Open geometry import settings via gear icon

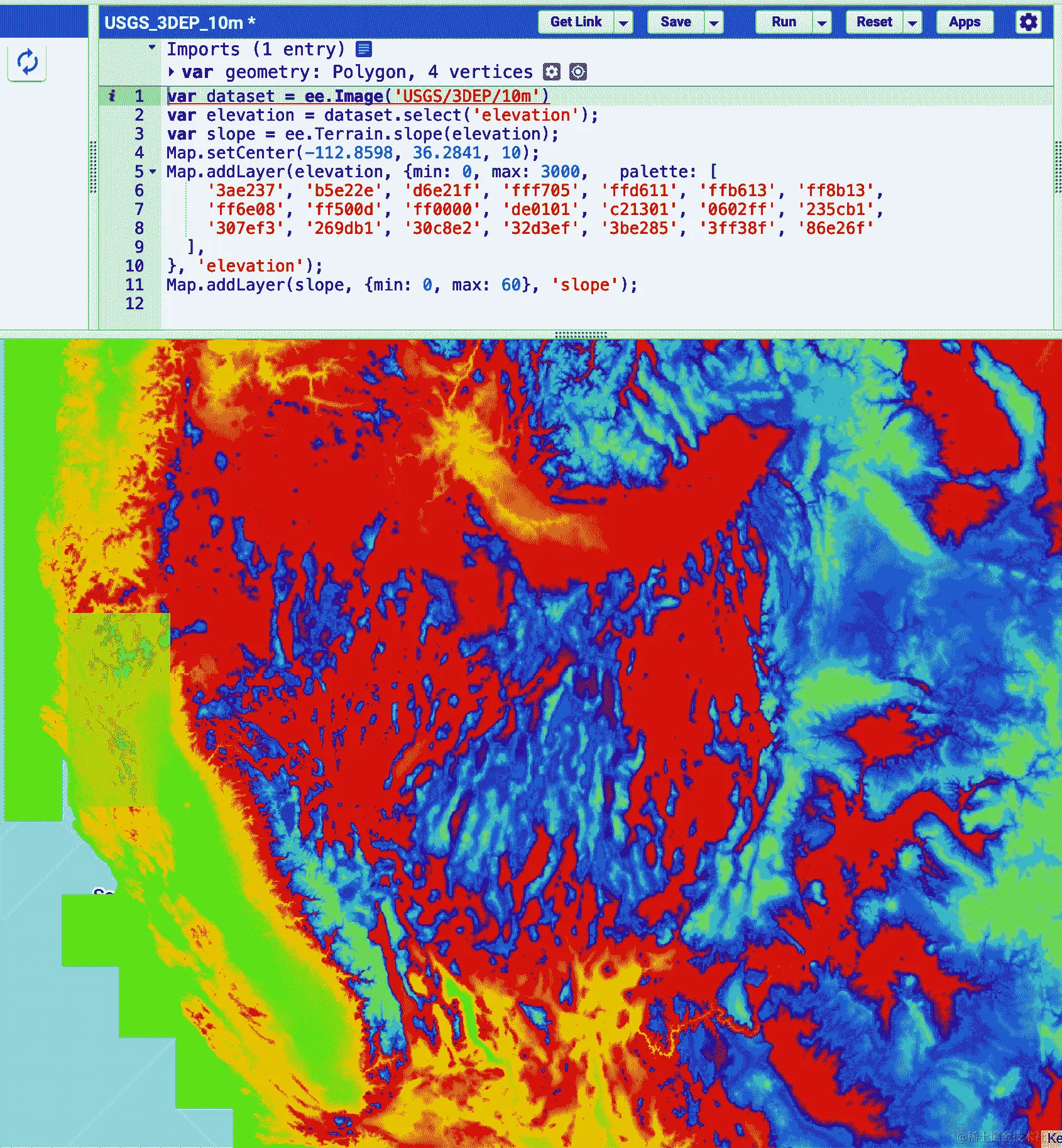tap(552, 72)
